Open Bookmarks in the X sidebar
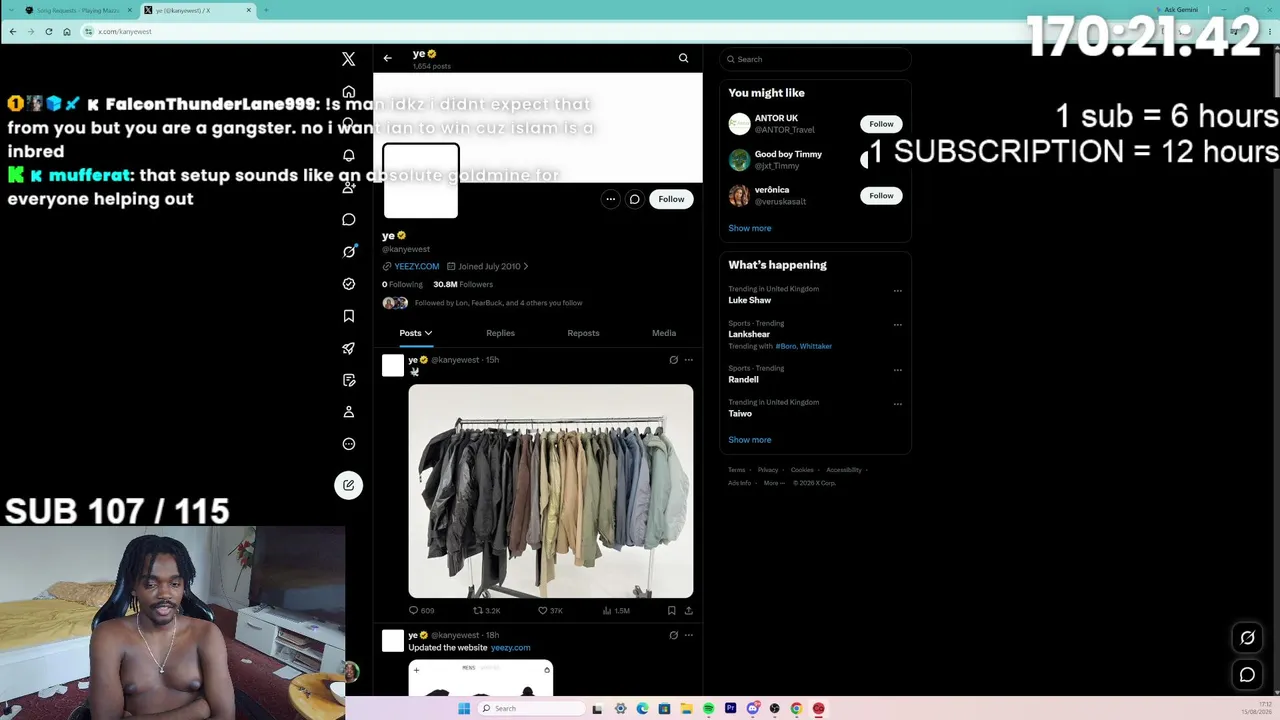 tap(348, 316)
